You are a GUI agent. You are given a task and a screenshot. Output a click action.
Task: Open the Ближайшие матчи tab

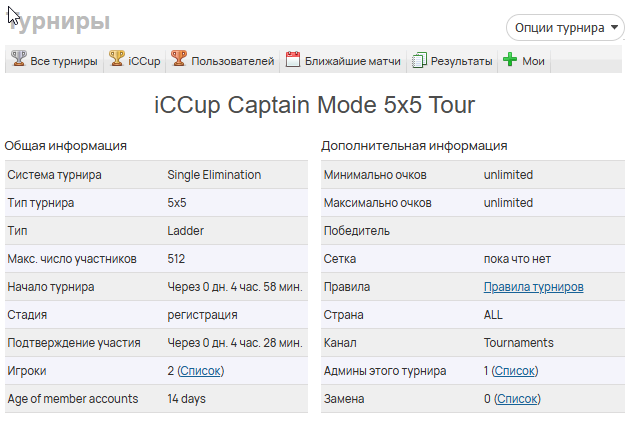(x=343, y=60)
